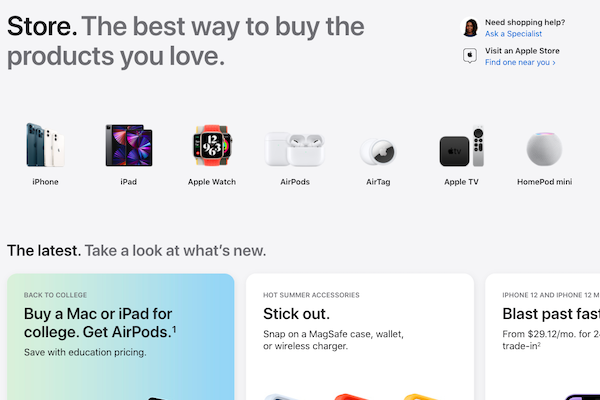Click the Ask a Specialist link

(513, 34)
